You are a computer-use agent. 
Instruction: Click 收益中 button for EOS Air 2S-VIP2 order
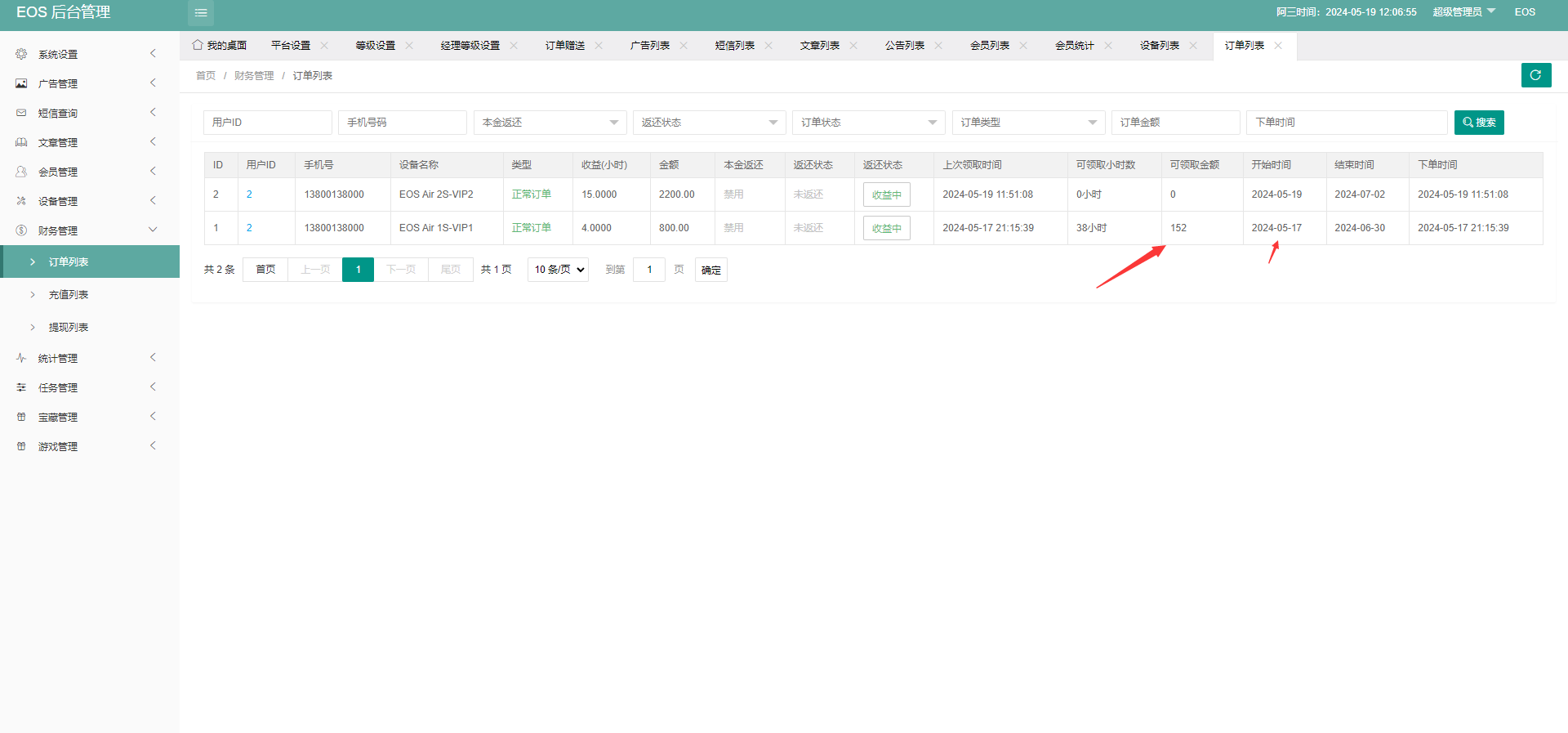click(886, 194)
